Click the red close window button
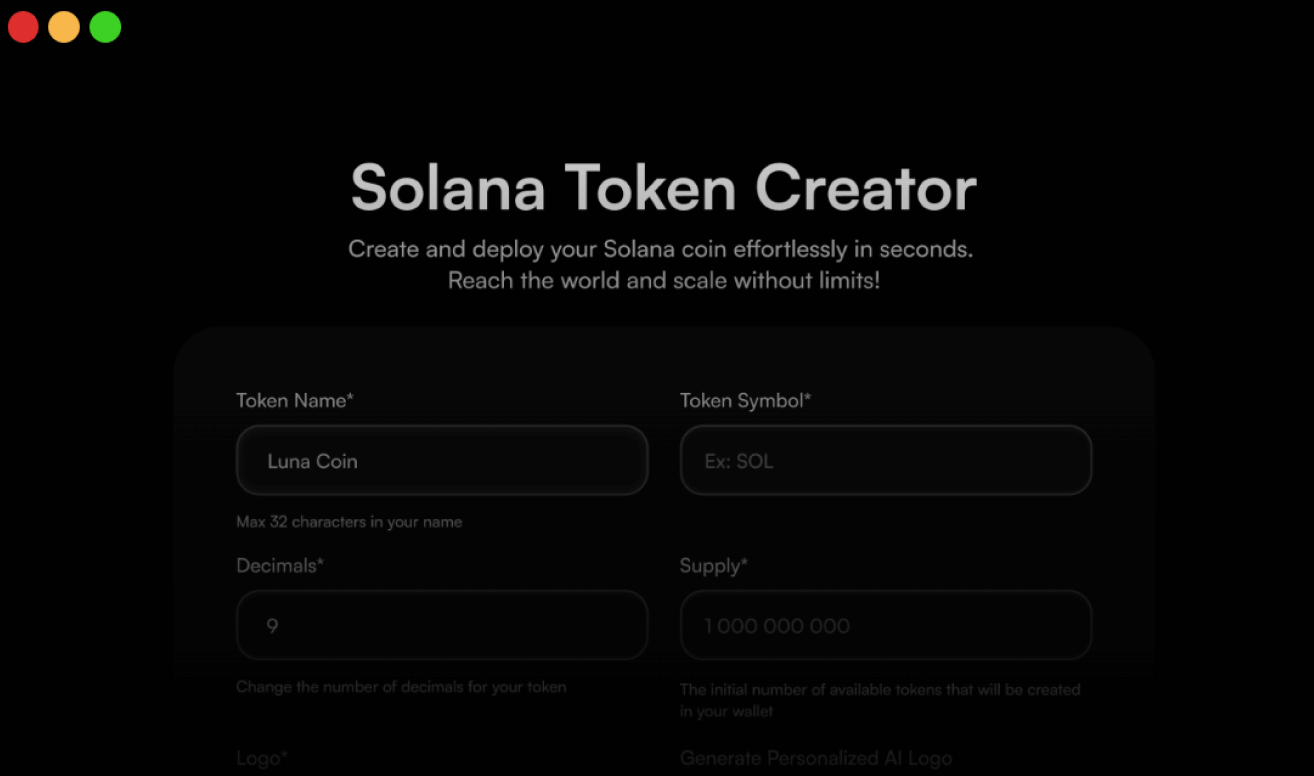The height and width of the screenshot is (776, 1314). pos(23,27)
